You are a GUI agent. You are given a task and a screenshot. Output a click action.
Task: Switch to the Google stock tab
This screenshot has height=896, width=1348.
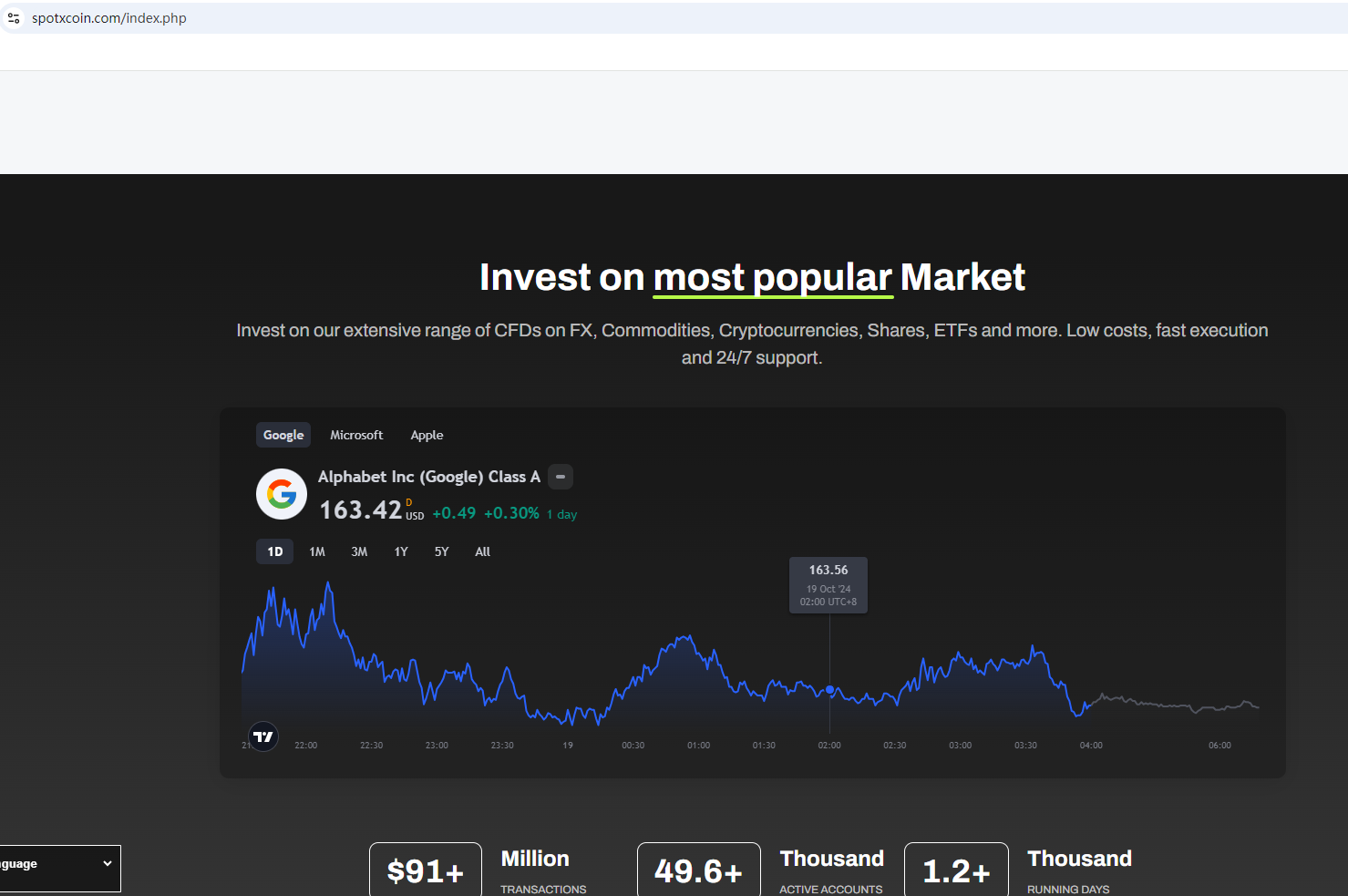[283, 435]
